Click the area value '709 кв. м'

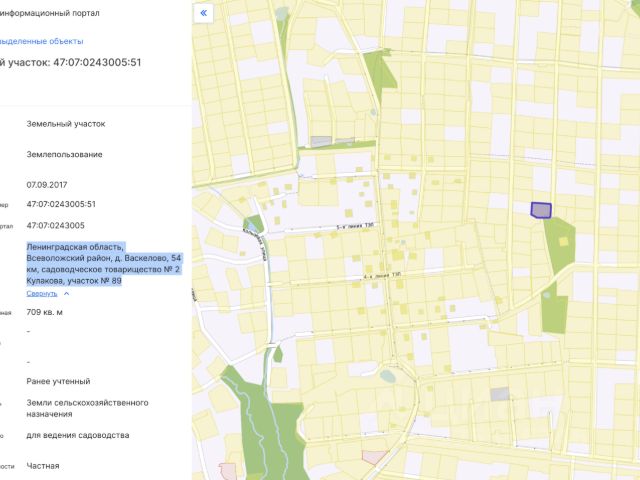tap(44, 312)
